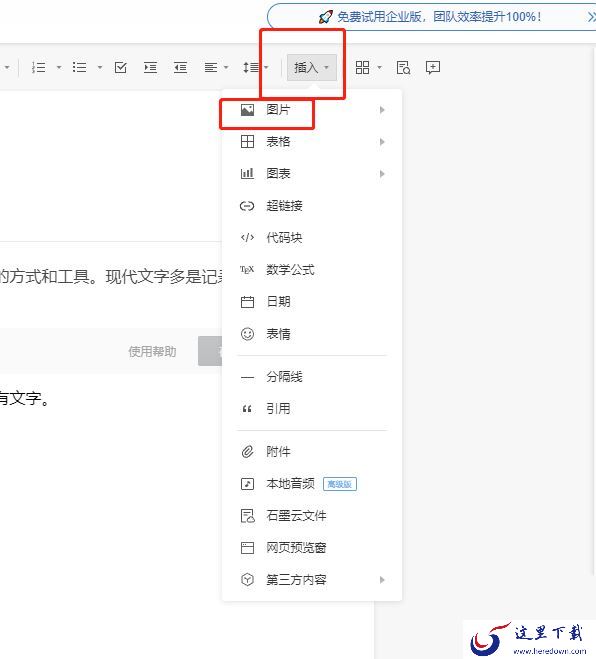Toggle the checkbox task list icon
The height and width of the screenshot is (659, 596).
pyautogui.click(x=121, y=67)
